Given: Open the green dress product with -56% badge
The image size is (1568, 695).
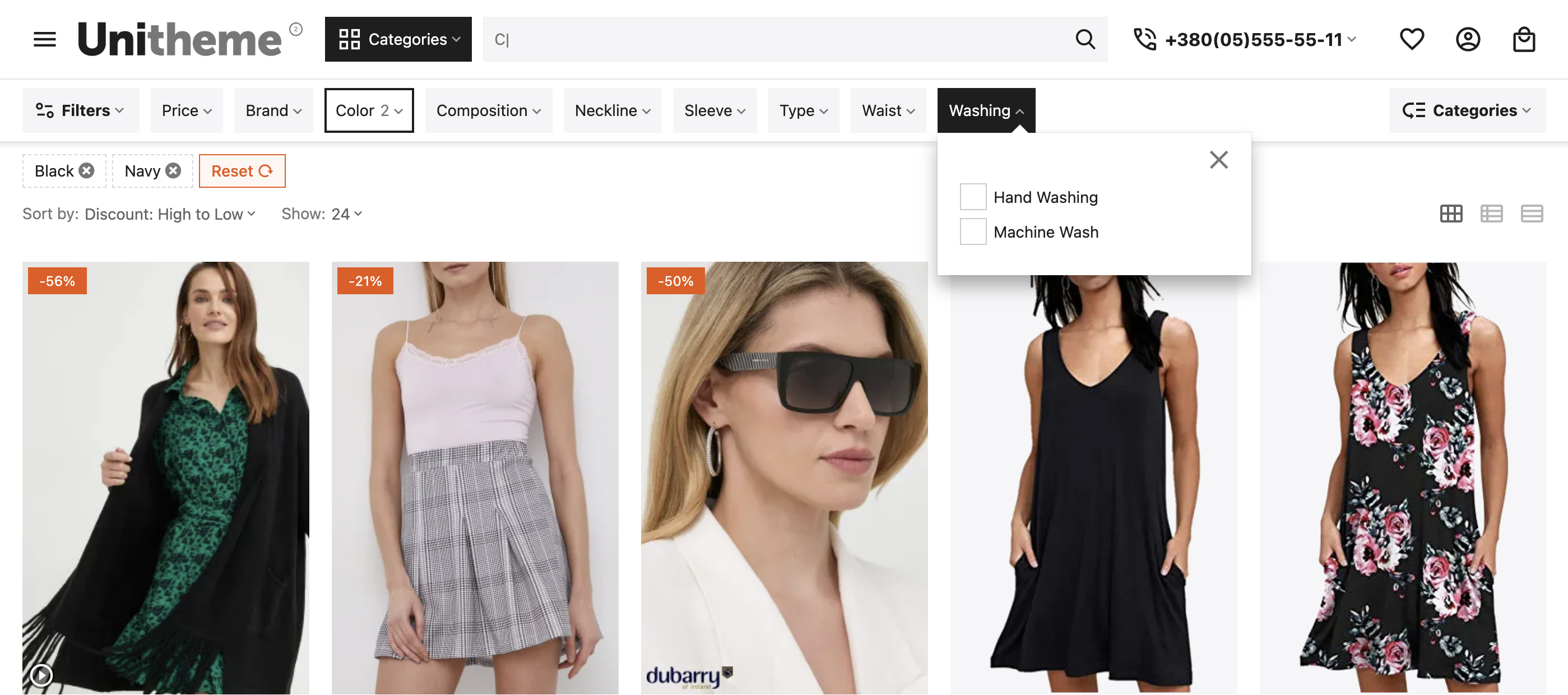Looking at the screenshot, I should [165, 478].
